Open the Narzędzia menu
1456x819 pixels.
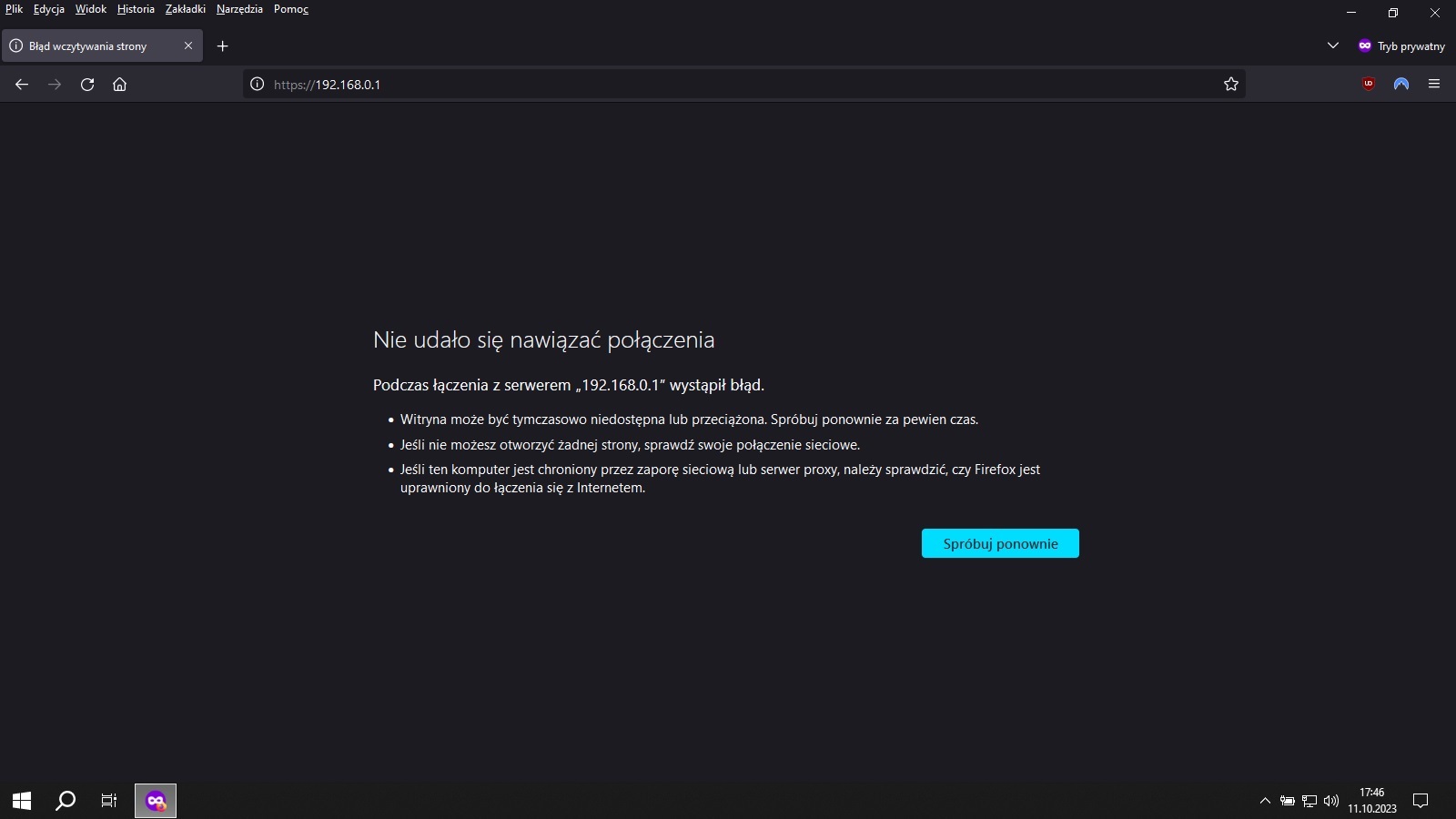click(239, 9)
